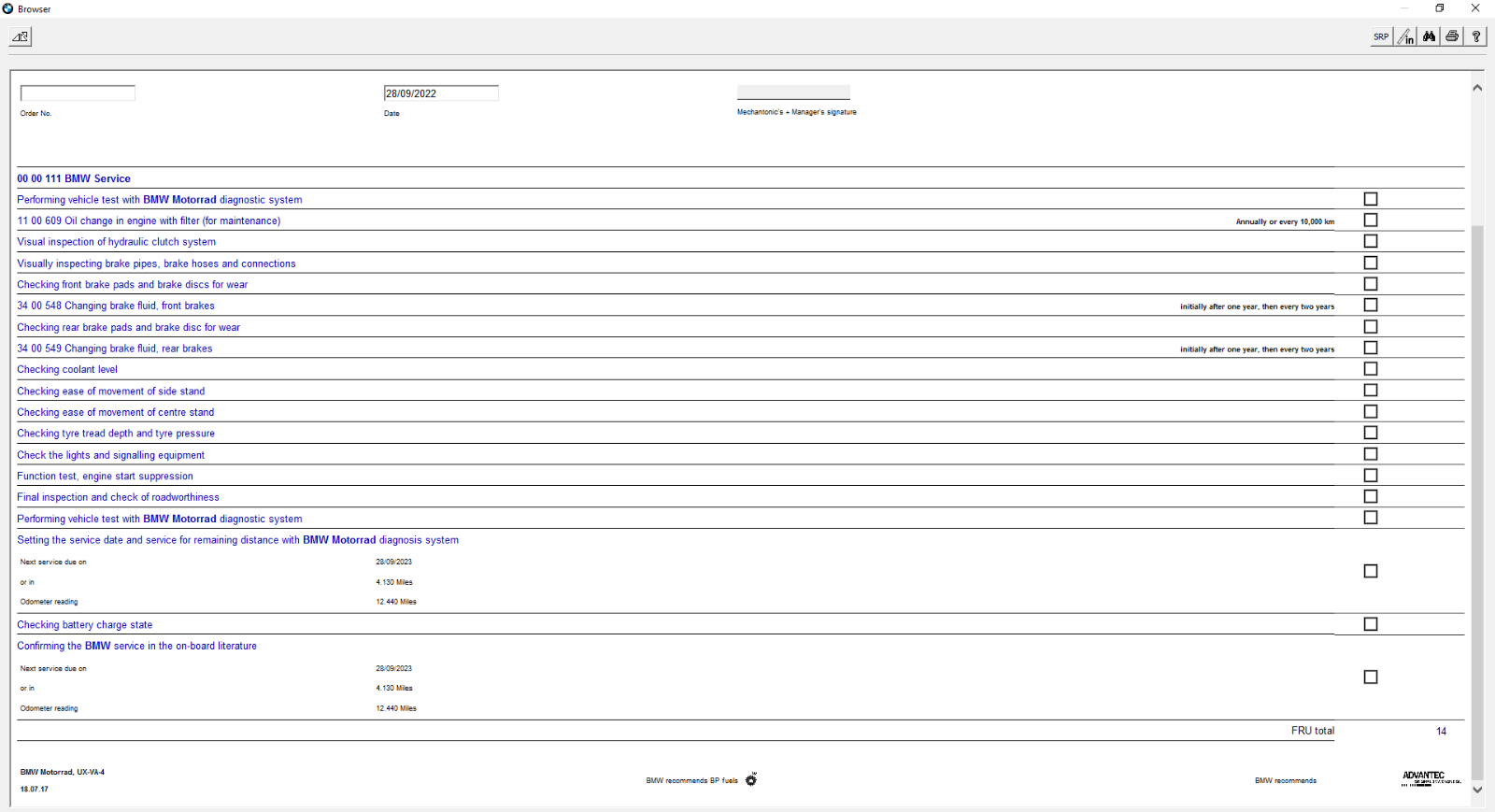
Task: Click the Mechanic's + Manager's signature field
Action: pos(793,93)
